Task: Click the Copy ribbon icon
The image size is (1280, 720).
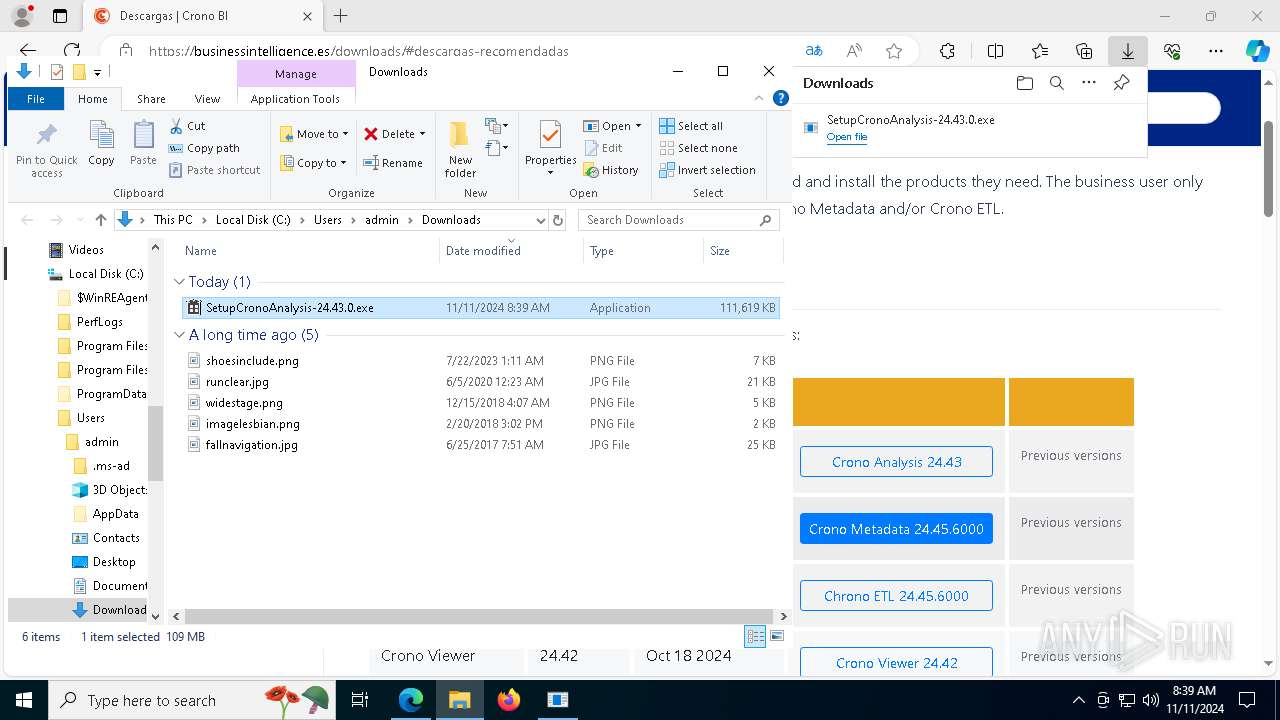Action: point(101,143)
